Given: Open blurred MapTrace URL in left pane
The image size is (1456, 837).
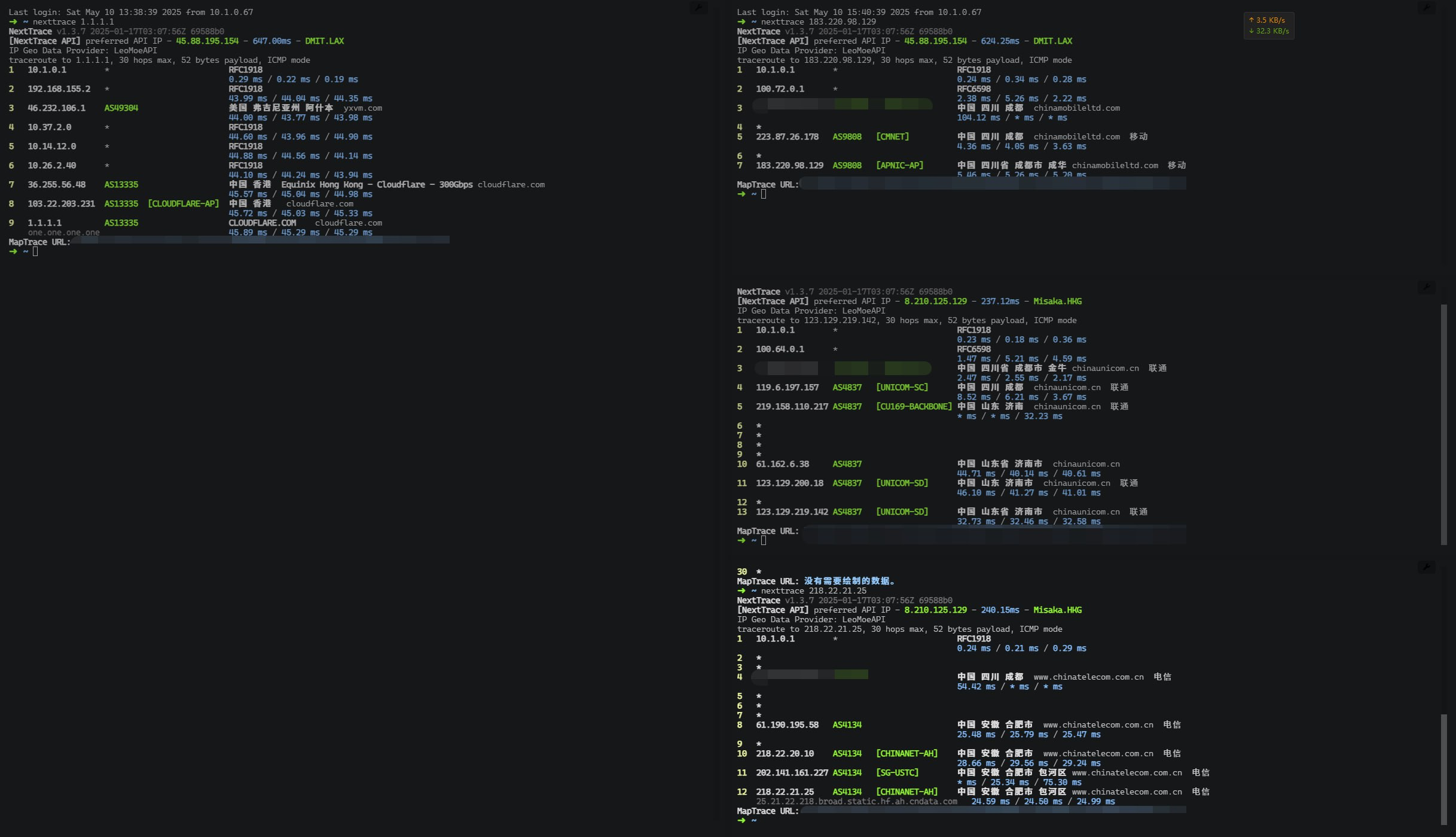Looking at the screenshot, I should [x=260, y=240].
